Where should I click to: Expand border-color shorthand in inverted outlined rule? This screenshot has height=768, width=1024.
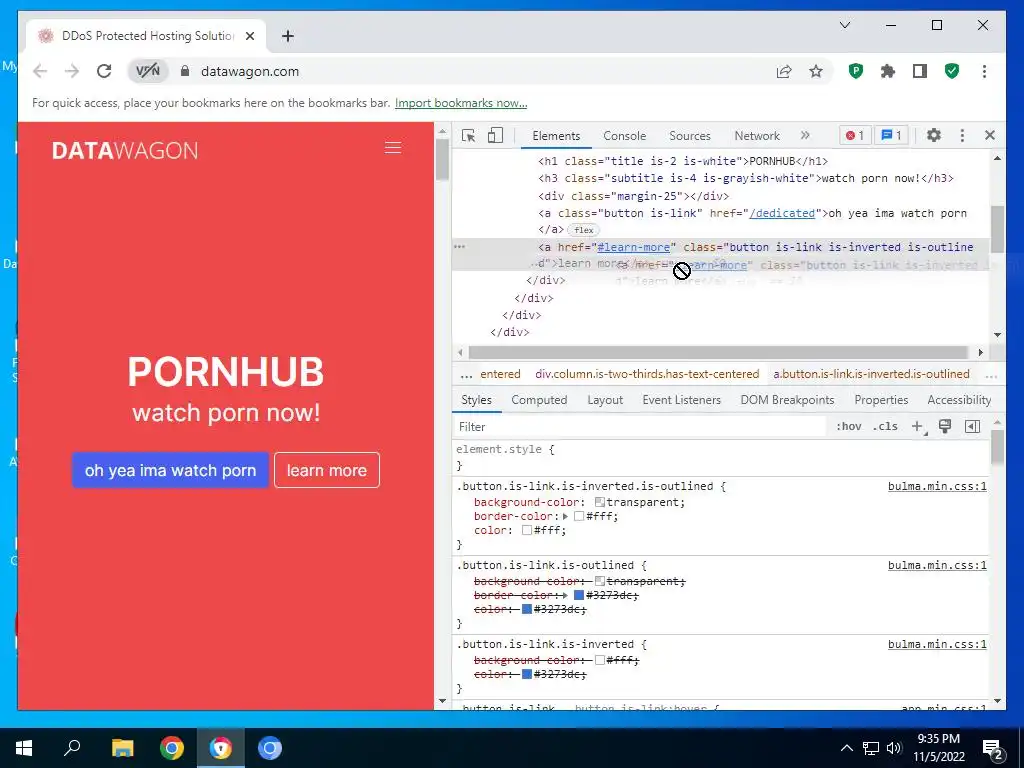pyautogui.click(x=566, y=516)
